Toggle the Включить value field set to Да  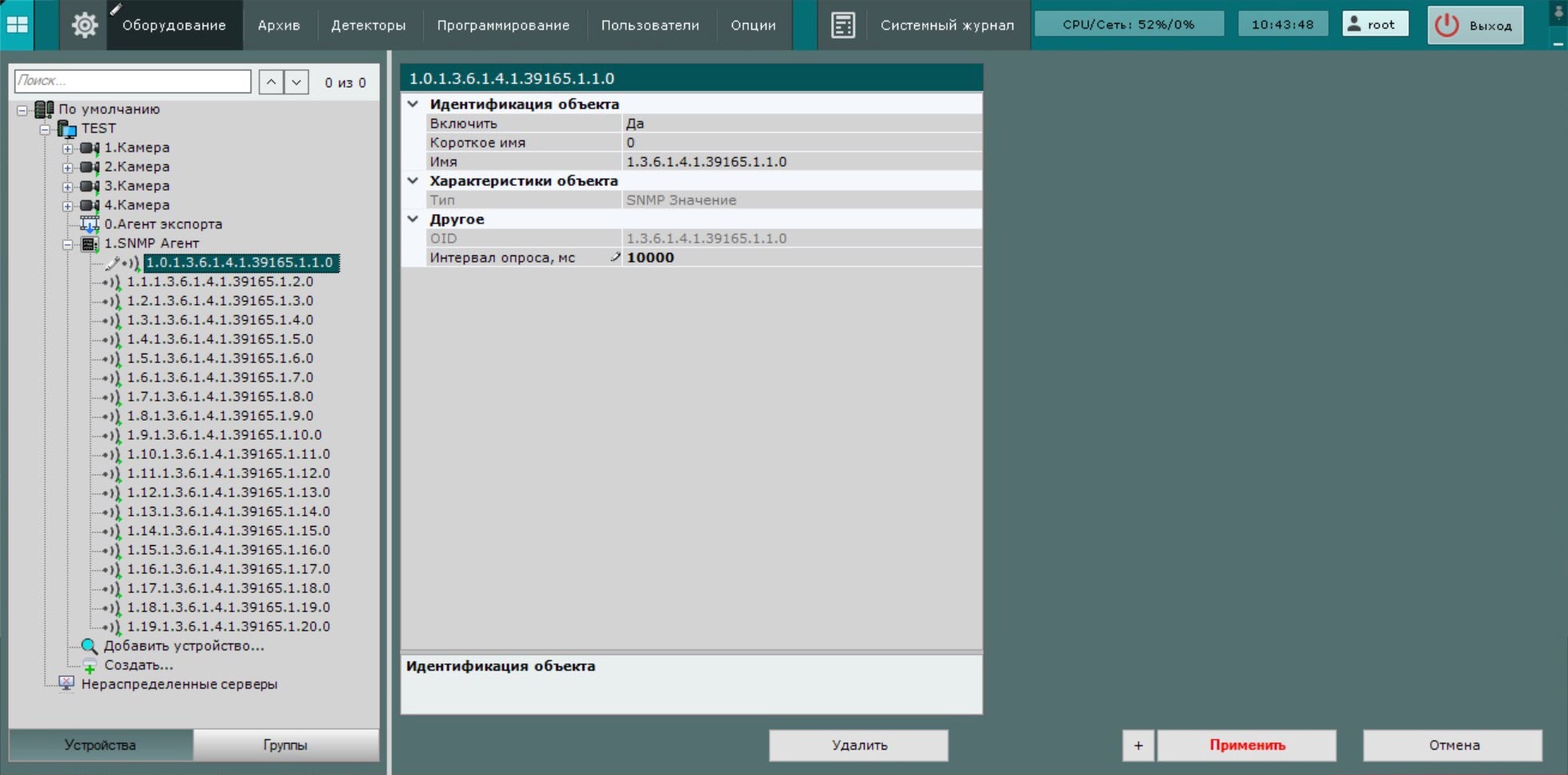pyautogui.click(x=801, y=124)
